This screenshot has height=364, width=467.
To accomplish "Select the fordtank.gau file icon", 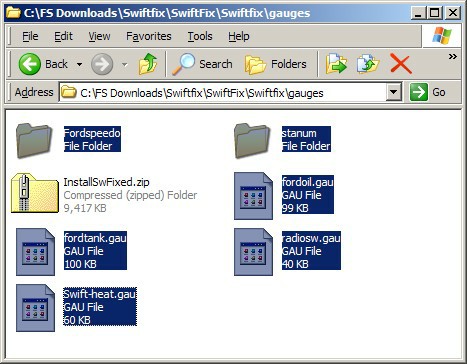I will coord(35,252).
